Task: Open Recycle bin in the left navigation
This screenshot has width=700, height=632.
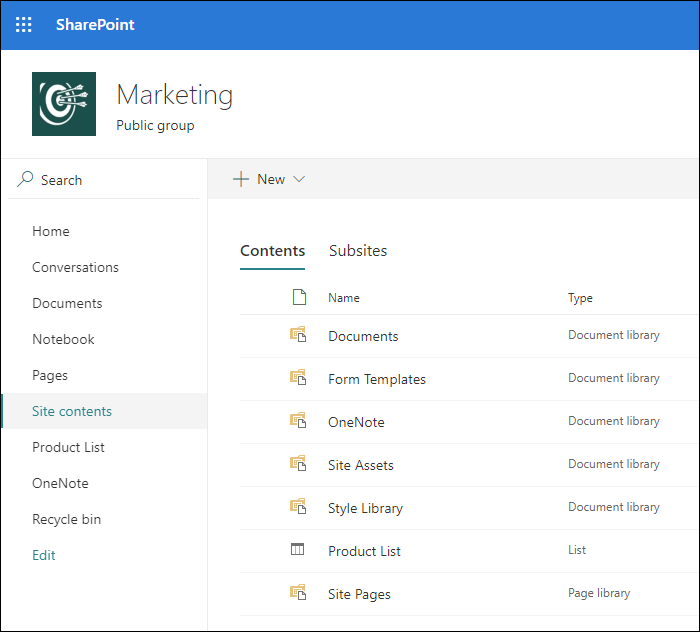Action: pos(67,520)
